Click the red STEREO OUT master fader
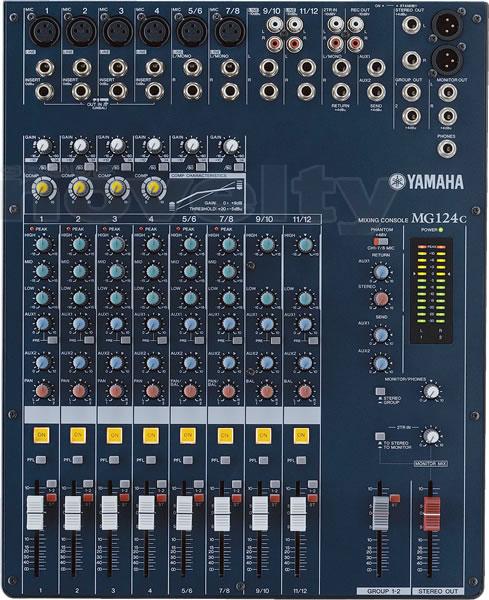 (x=432, y=514)
